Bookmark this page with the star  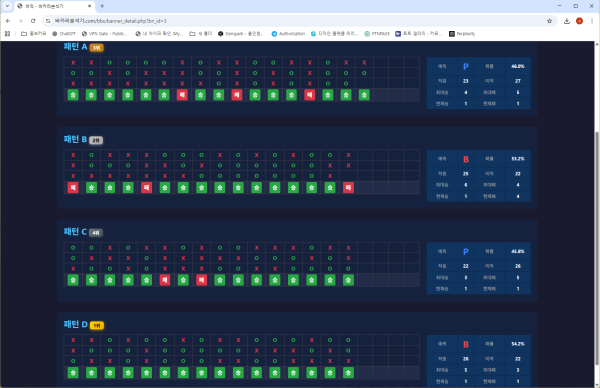[x=549, y=21]
